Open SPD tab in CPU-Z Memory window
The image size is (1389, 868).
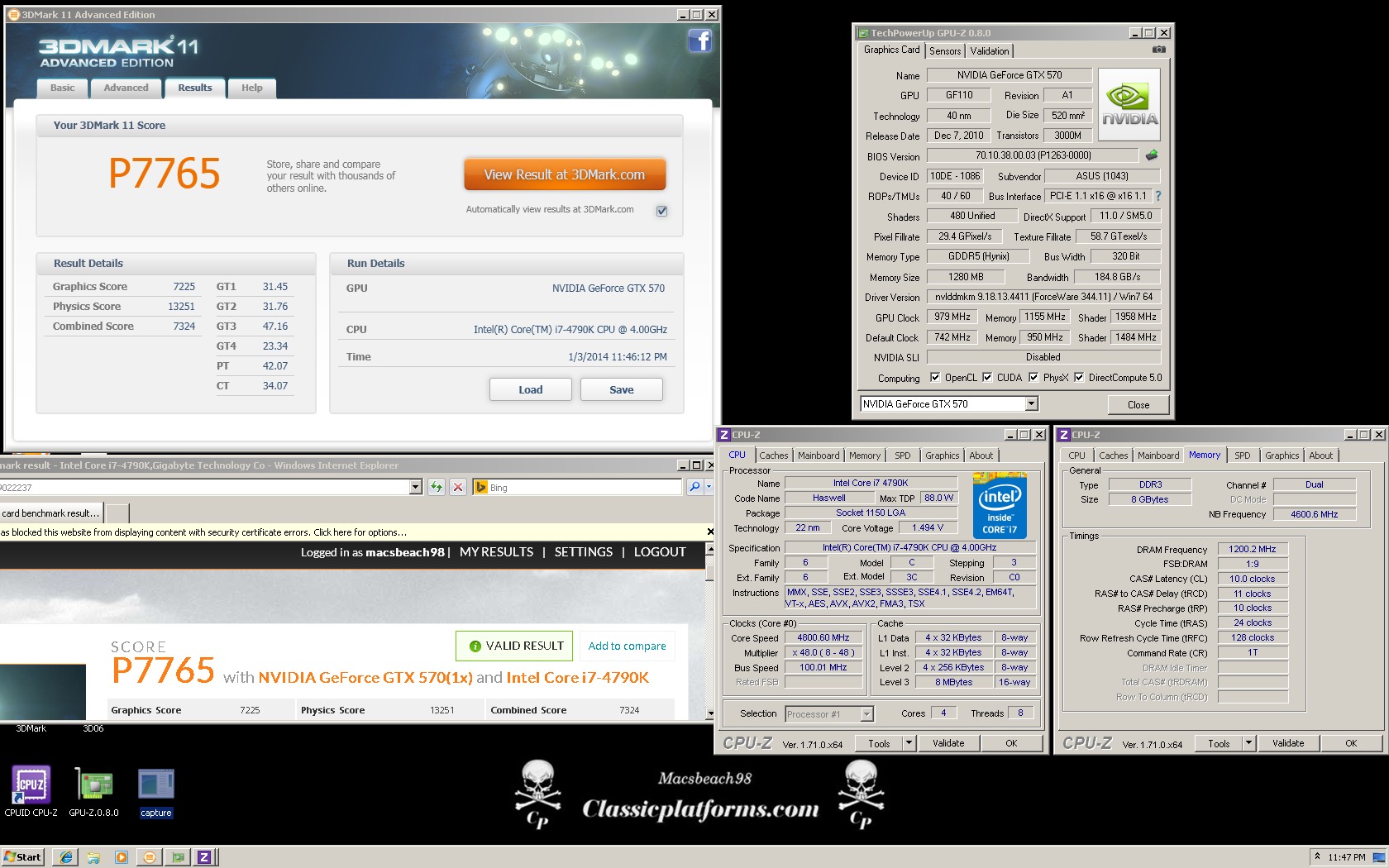(x=1242, y=455)
